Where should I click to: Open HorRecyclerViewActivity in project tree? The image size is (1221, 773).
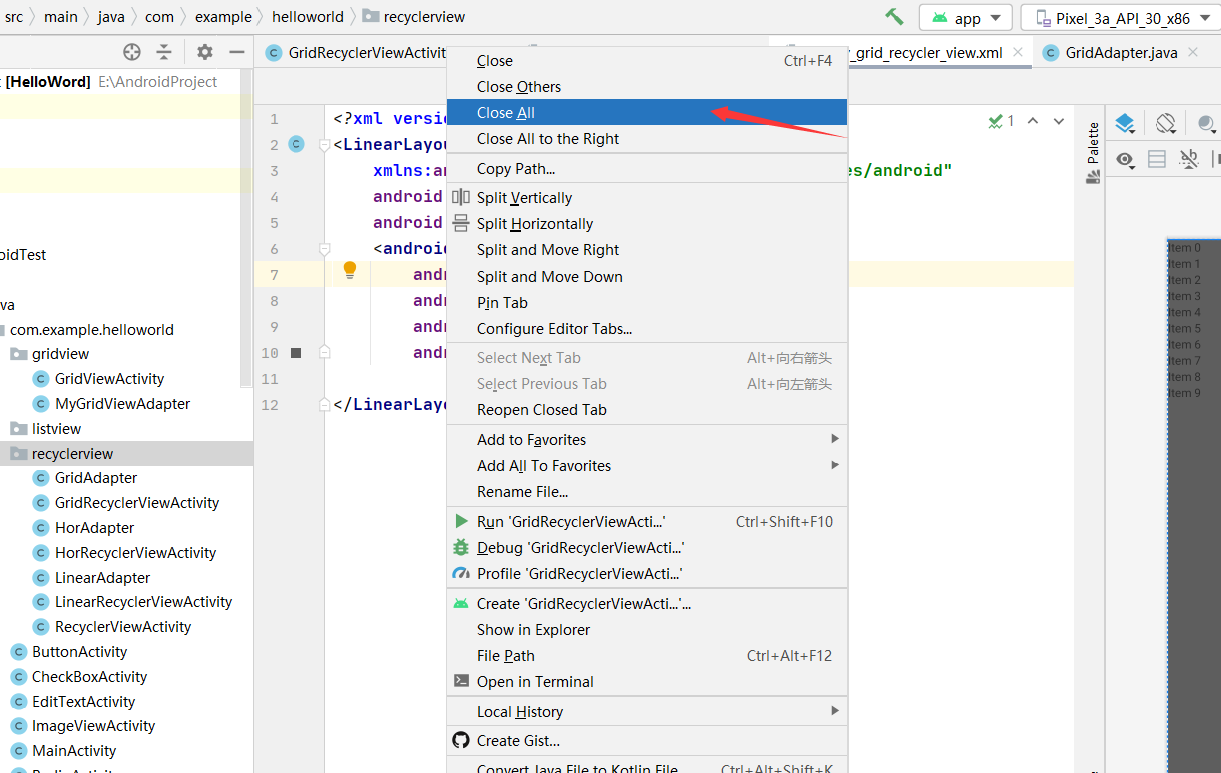point(135,553)
